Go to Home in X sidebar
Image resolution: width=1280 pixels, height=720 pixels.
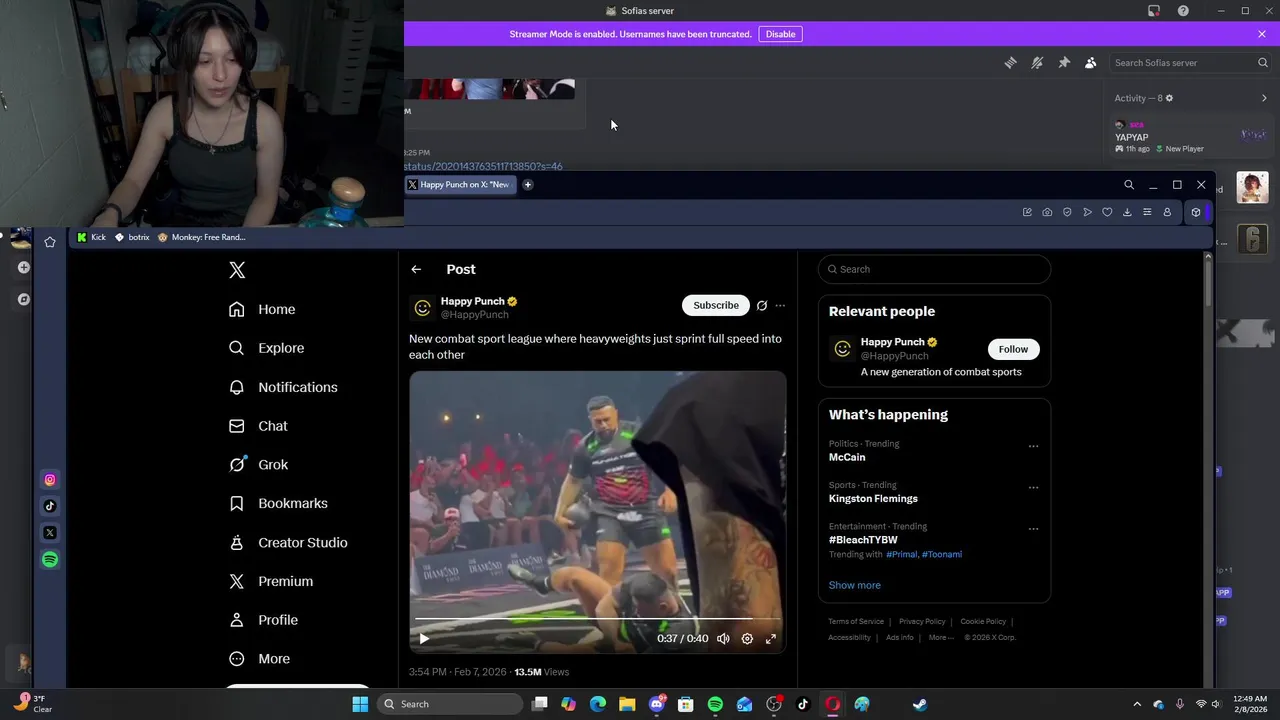[262, 309]
